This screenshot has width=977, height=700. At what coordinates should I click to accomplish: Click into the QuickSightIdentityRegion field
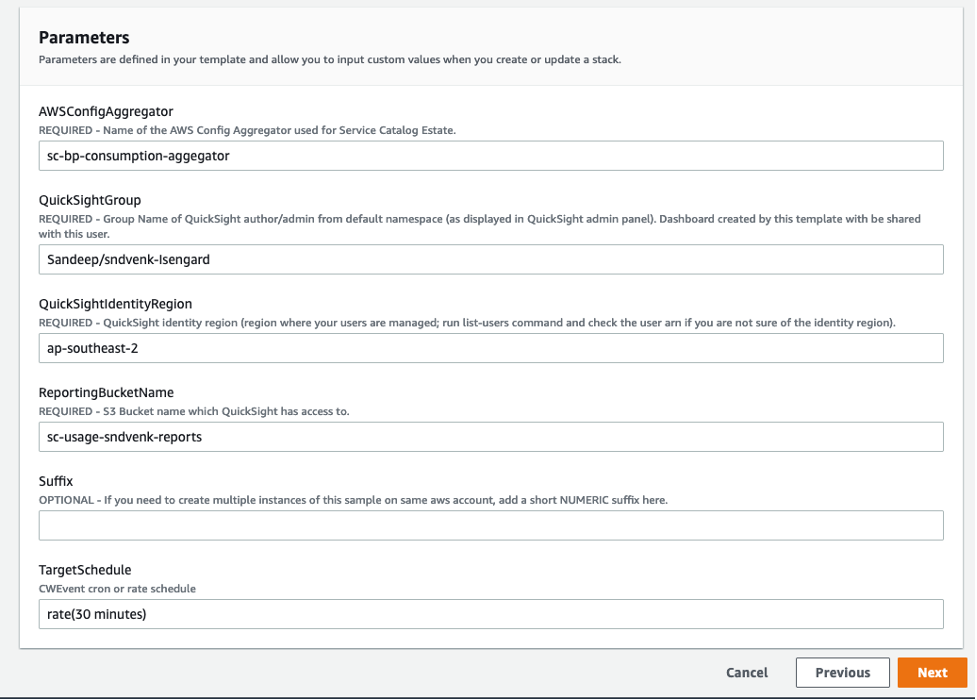490,348
